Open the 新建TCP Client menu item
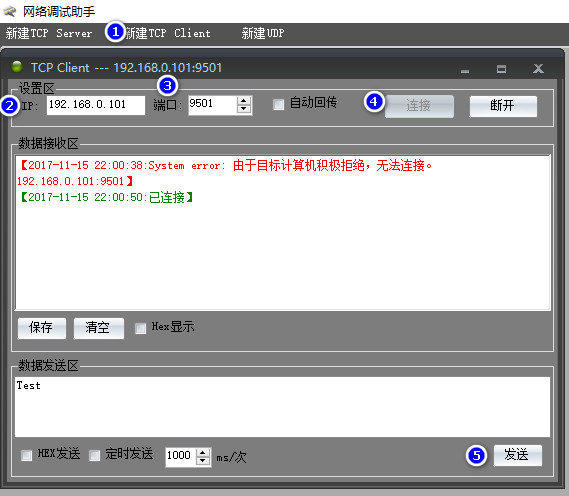This screenshot has height=496, width=569. [168, 33]
